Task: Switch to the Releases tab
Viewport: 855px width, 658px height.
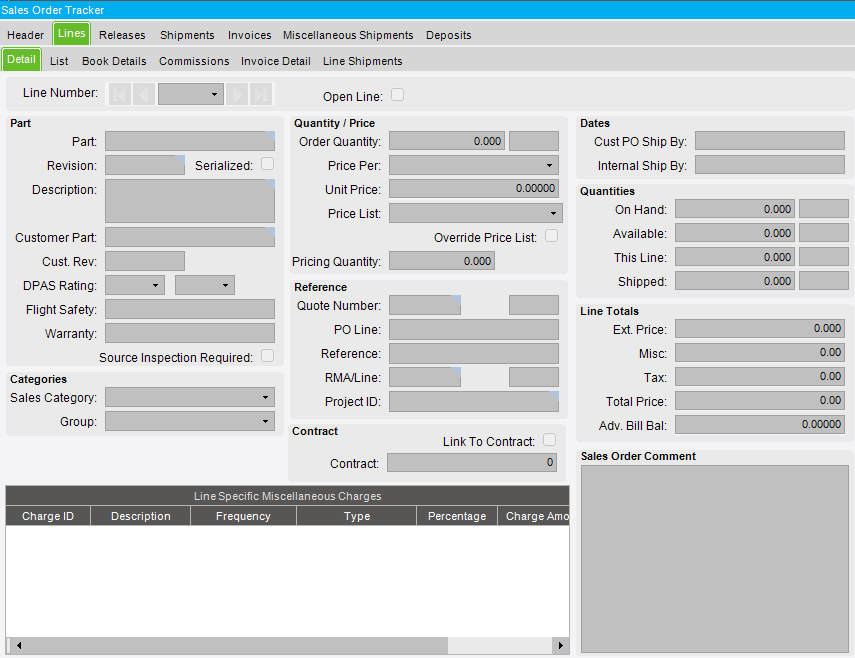Action: pos(122,35)
